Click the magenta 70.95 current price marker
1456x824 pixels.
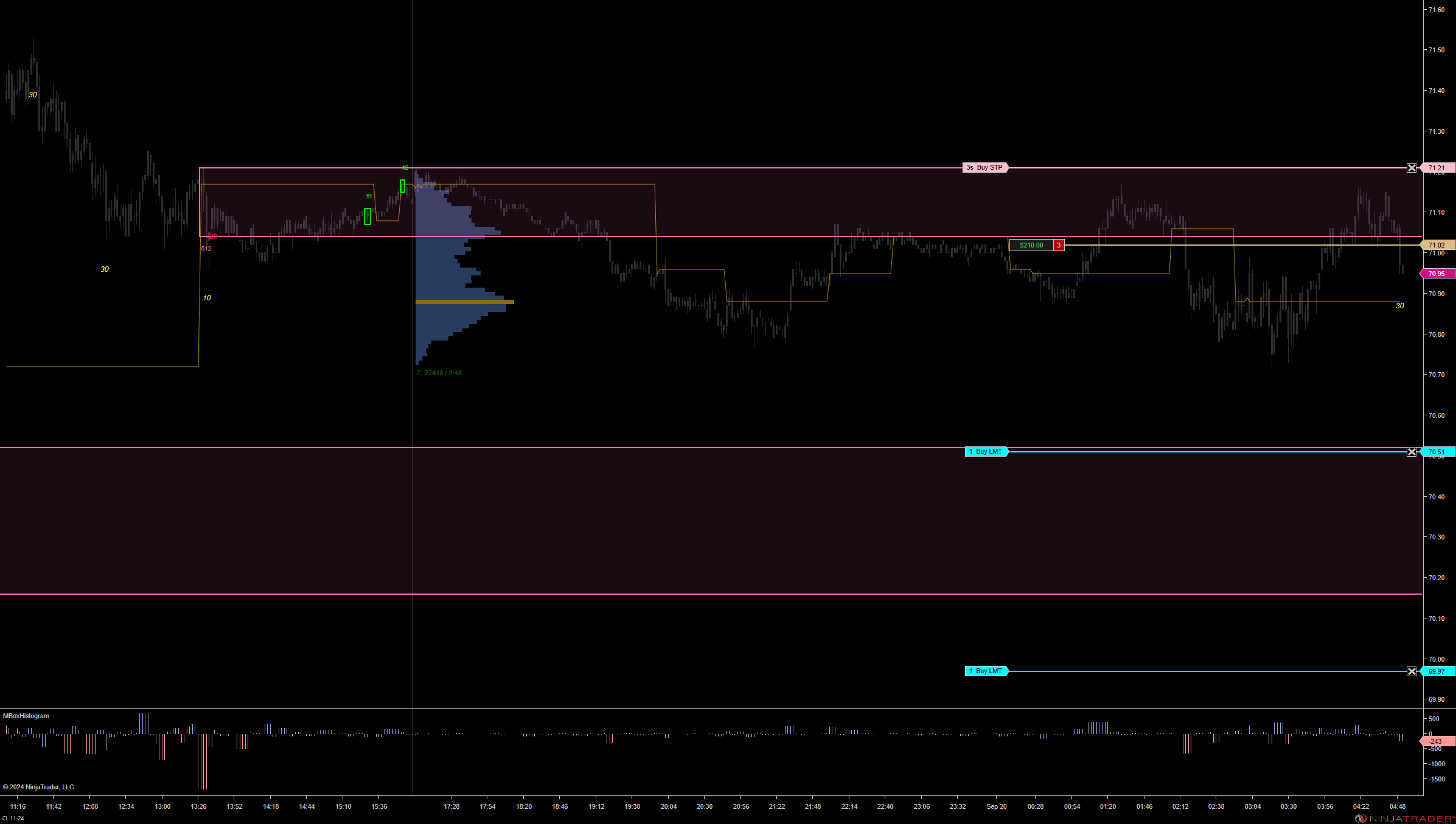1437,274
